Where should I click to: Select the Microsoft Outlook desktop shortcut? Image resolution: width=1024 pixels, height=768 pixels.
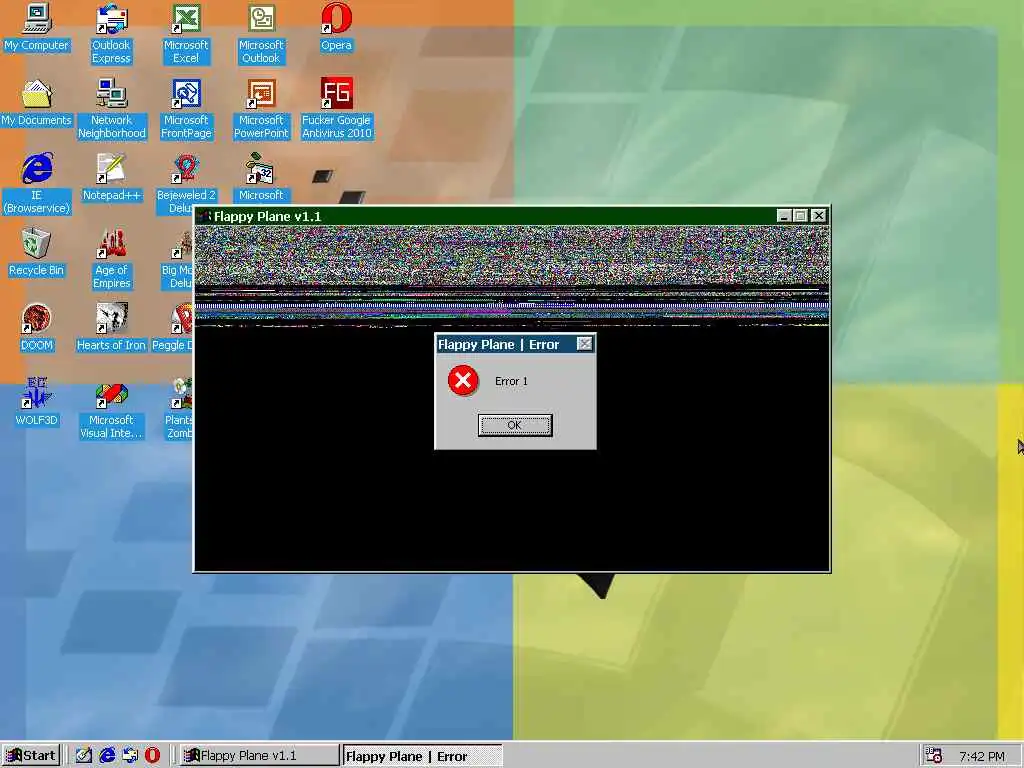[x=261, y=34]
